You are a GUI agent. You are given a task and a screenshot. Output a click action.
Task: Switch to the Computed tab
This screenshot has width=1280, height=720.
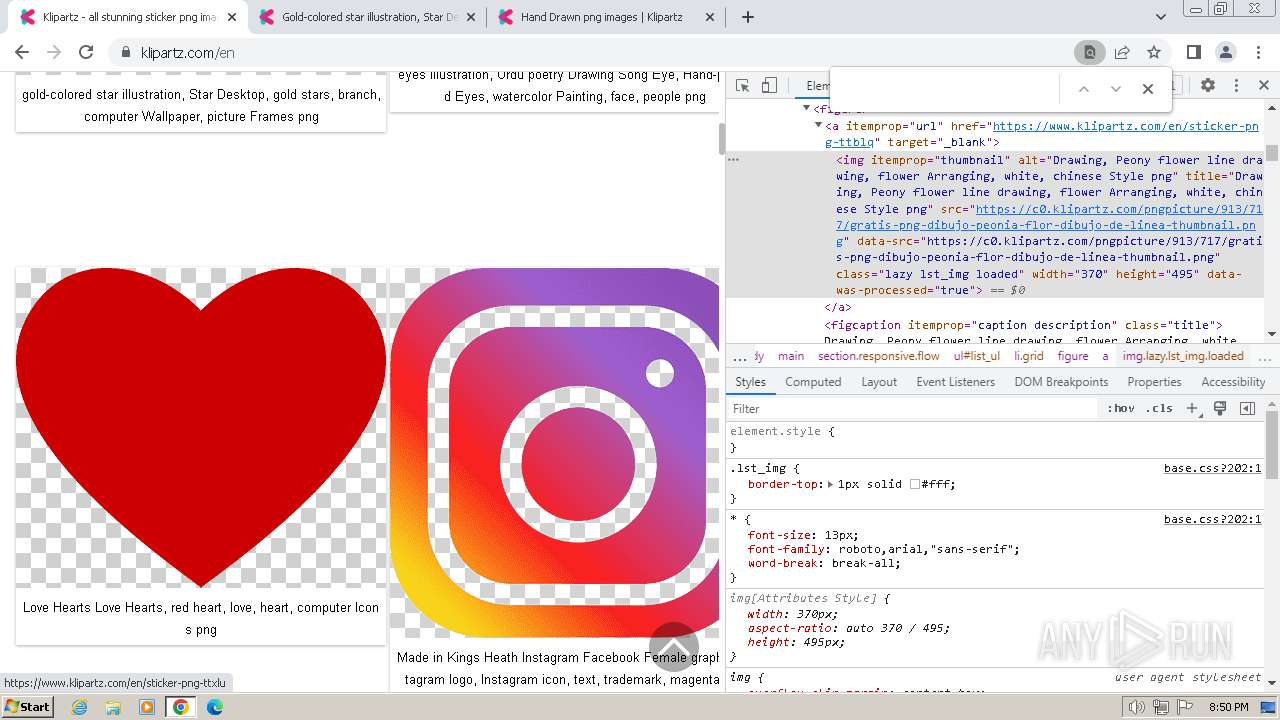[x=813, y=382]
